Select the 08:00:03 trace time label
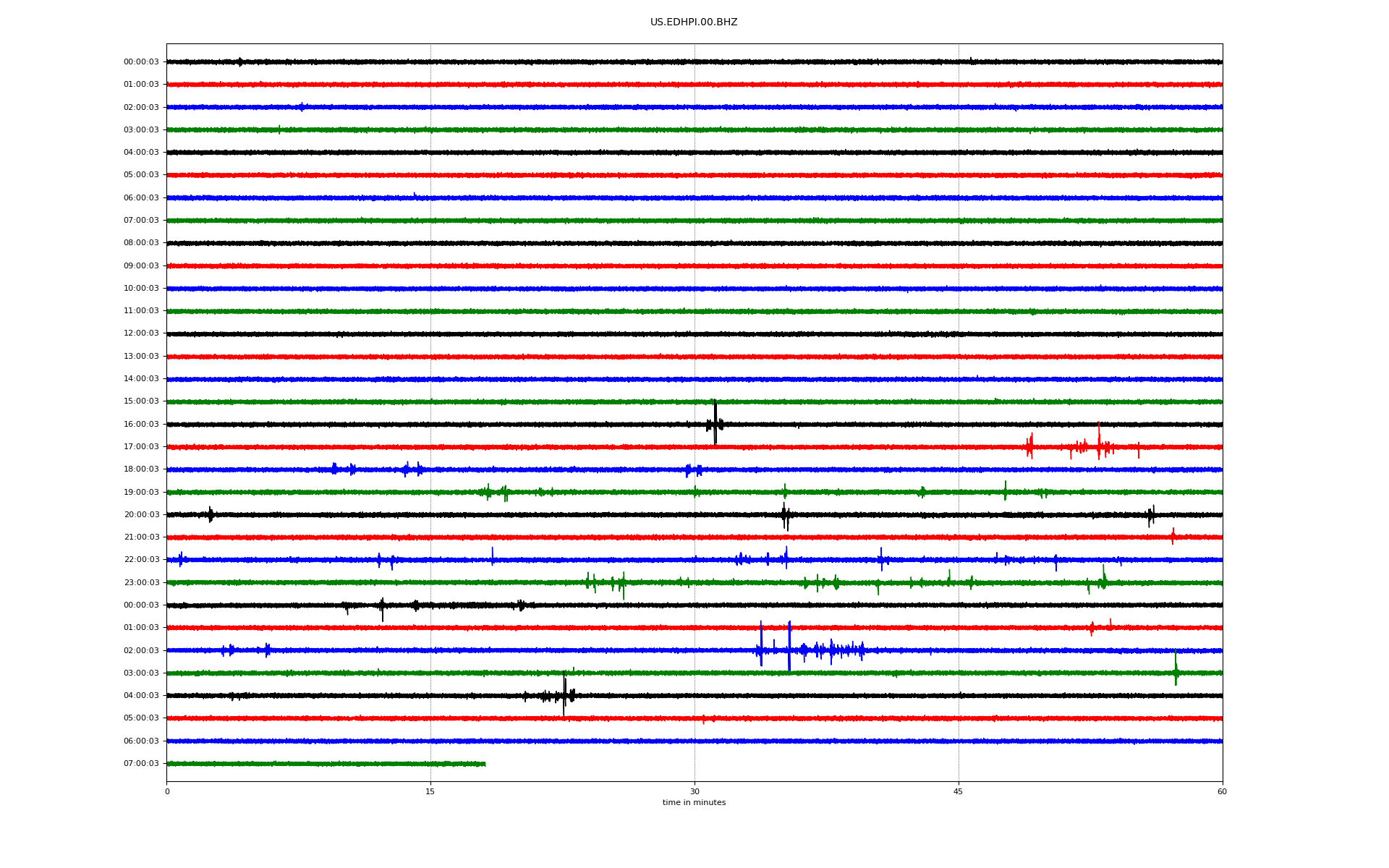Screen dimensions: 1389x868 tap(141, 243)
